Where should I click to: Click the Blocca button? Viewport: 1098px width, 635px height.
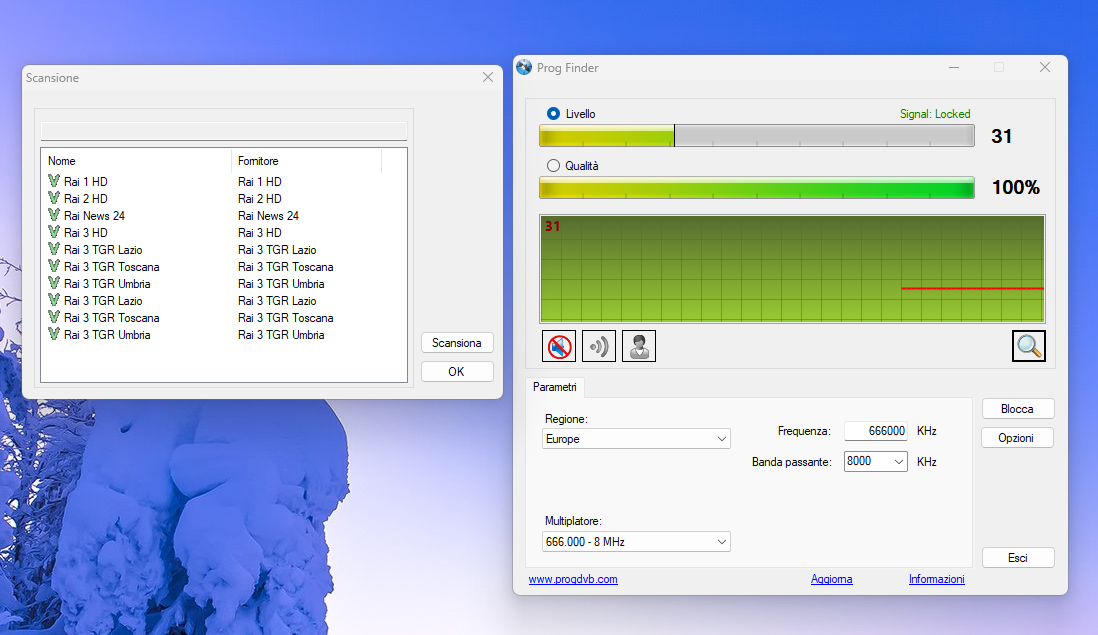pyautogui.click(x=1017, y=409)
